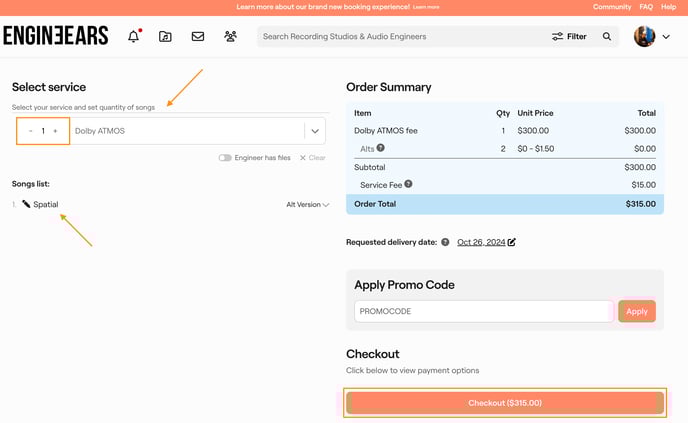This screenshot has width=688, height=423.
Task: Decrease song quantity with minus button
Action: tap(31, 131)
